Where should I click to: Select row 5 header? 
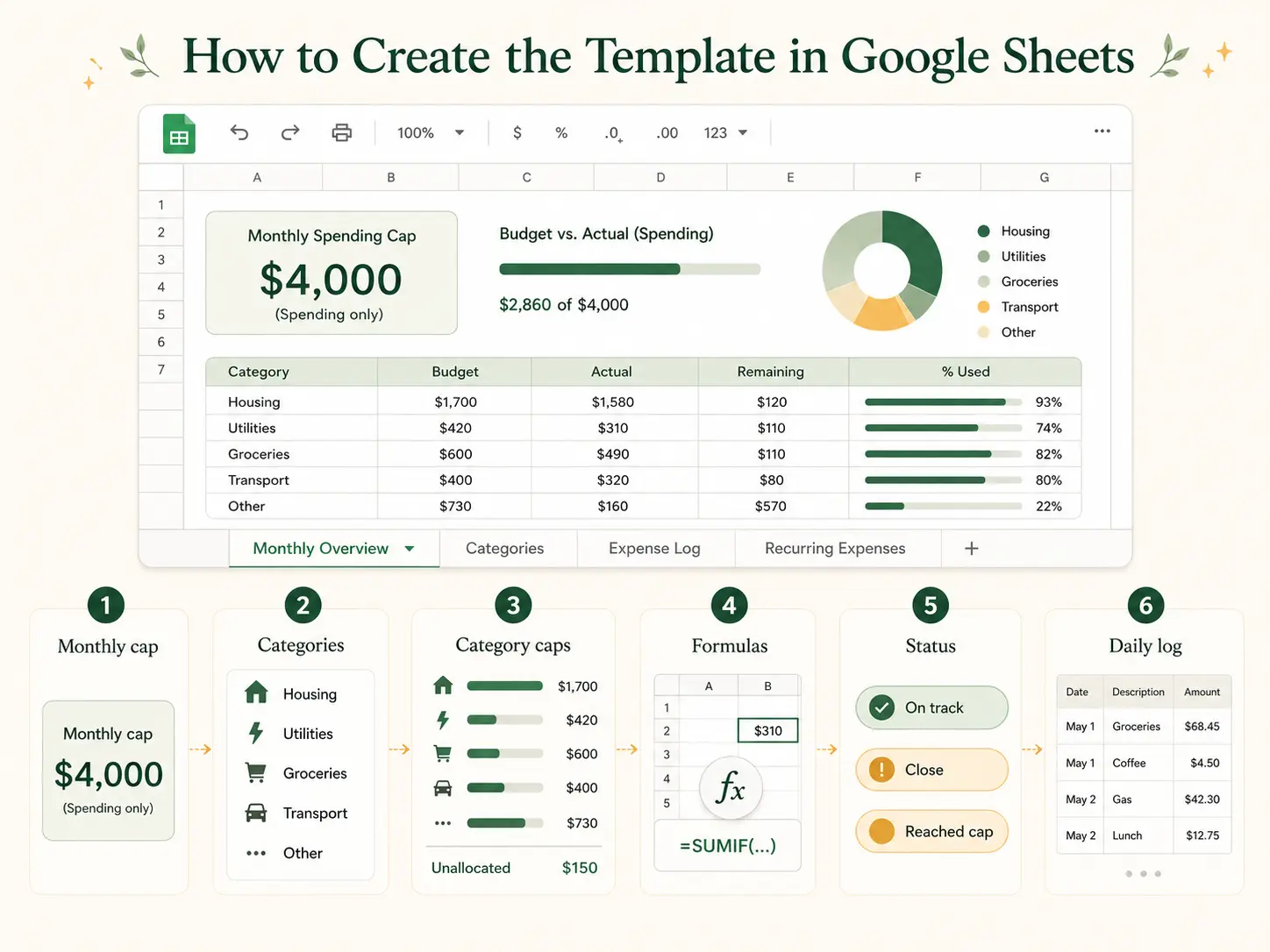[x=161, y=315]
